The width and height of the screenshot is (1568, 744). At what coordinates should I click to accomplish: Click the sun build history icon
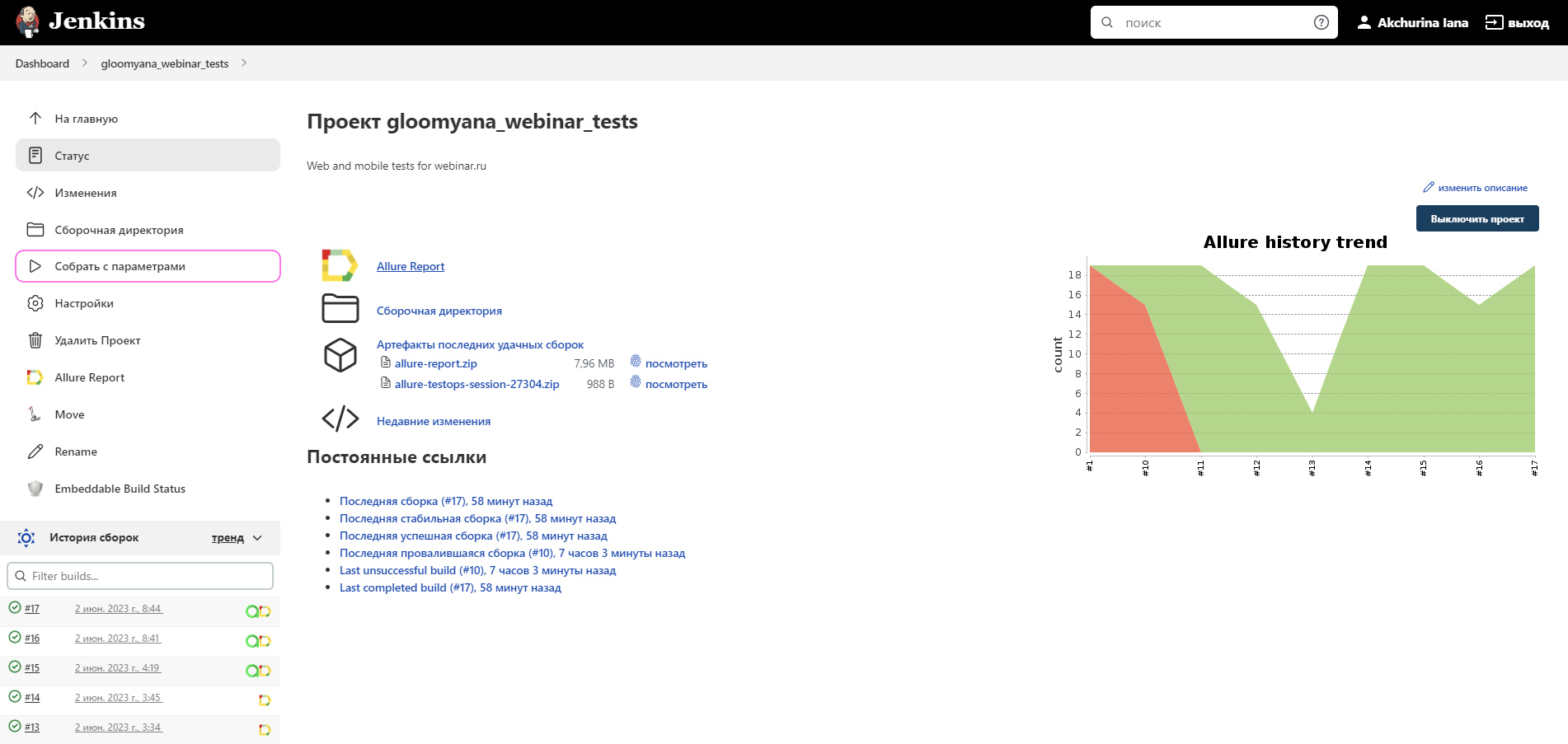[26, 538]
